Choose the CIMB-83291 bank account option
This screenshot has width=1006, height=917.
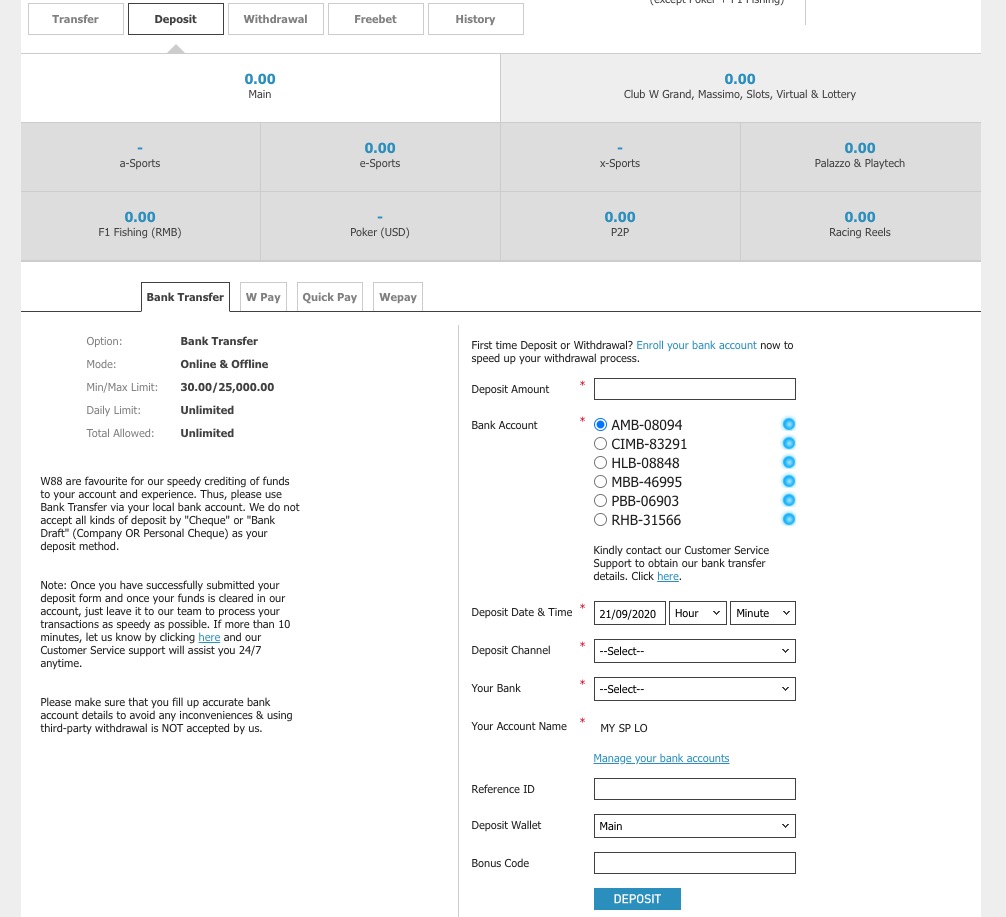pyautogui.click(x=600, y=443)
